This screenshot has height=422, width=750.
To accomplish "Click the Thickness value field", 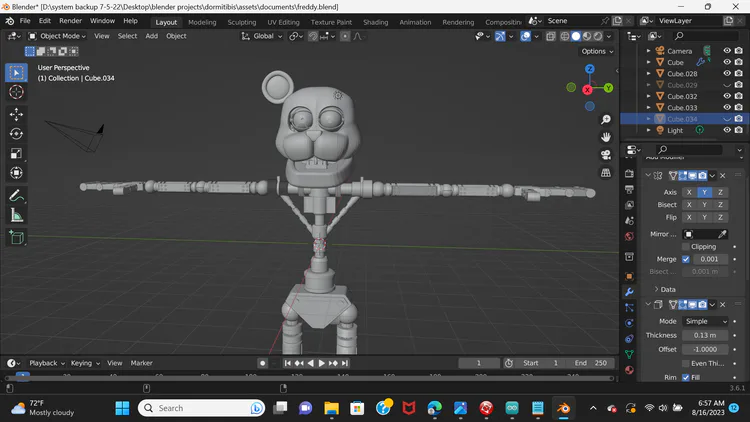I will (x=705, y=335).
